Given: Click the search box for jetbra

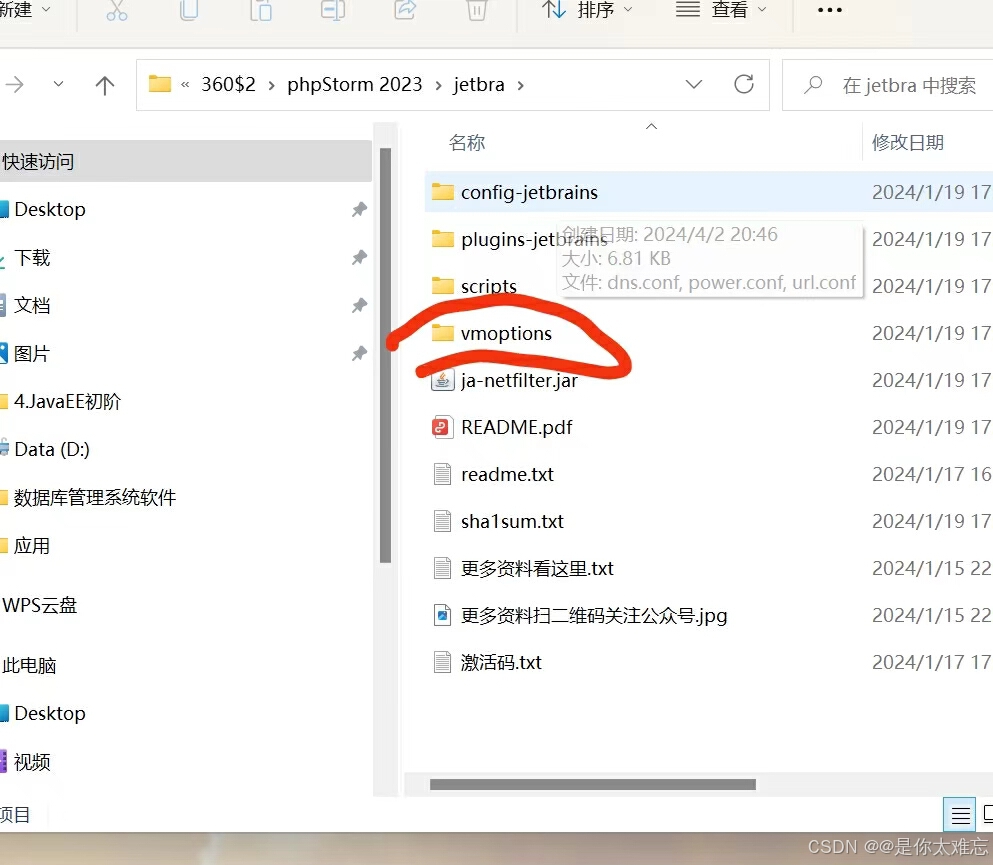Looking at the screenshot, I should coord(888,85).
